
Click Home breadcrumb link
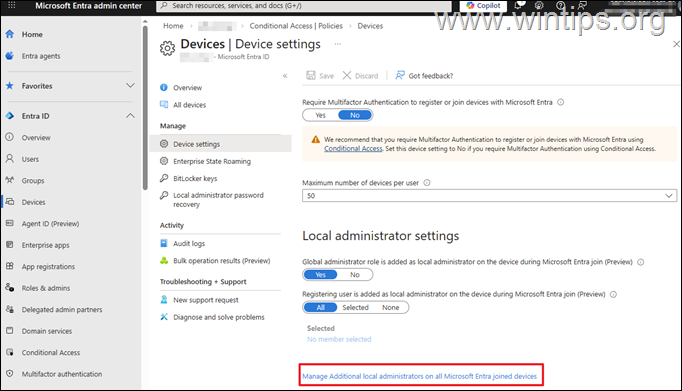click(x=173, y=26)
